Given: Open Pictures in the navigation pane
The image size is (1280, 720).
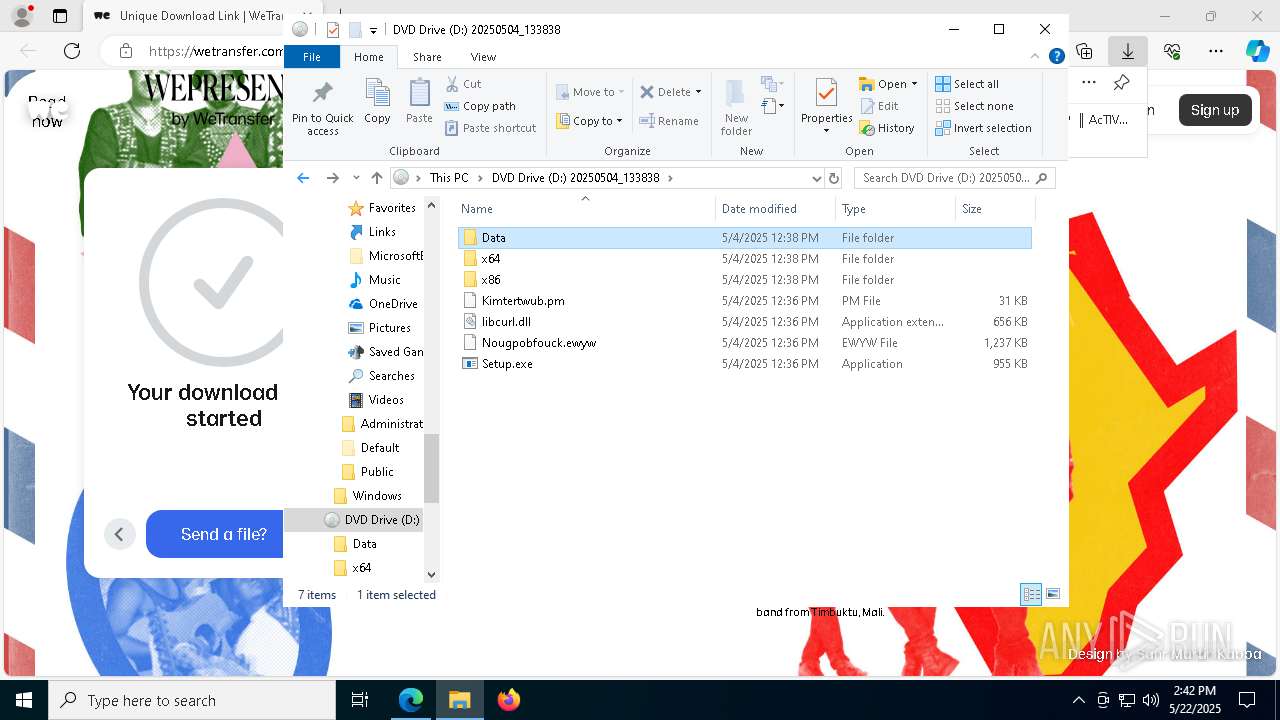Looking at the screenshot, I should [x=379, y=328].
